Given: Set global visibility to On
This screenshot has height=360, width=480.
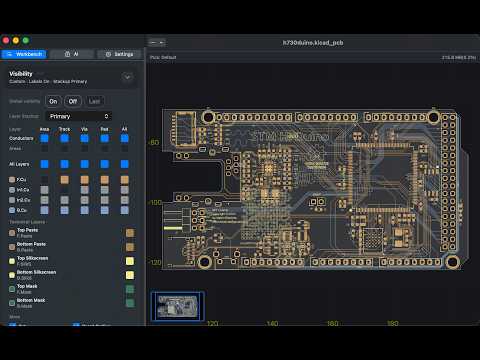Looking at the screenshot, I should click(x=53, y=101).
